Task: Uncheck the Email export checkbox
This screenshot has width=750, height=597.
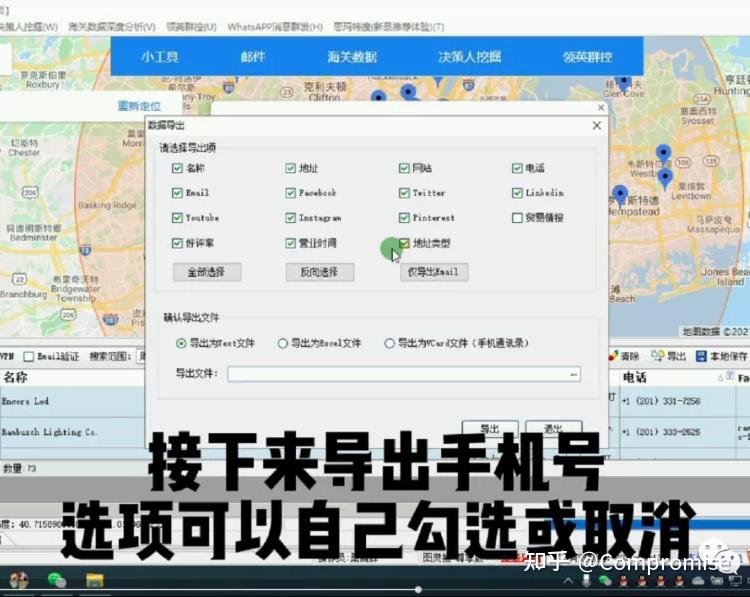Action: click(177, 193)
